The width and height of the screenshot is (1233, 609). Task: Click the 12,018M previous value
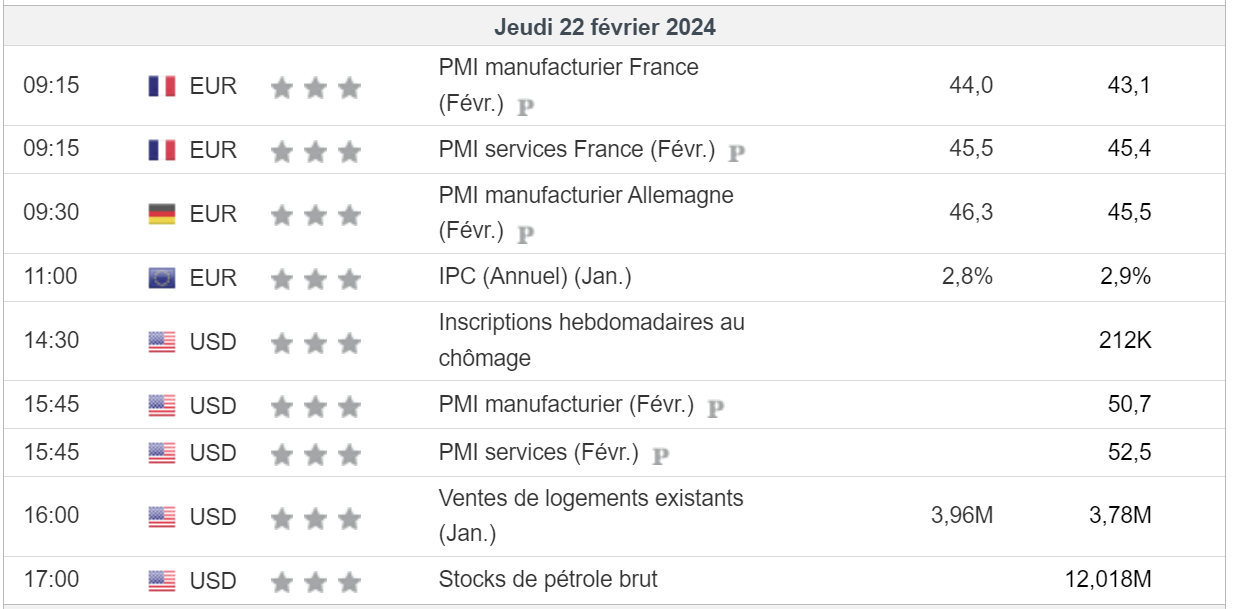[x=1109, y=579]
